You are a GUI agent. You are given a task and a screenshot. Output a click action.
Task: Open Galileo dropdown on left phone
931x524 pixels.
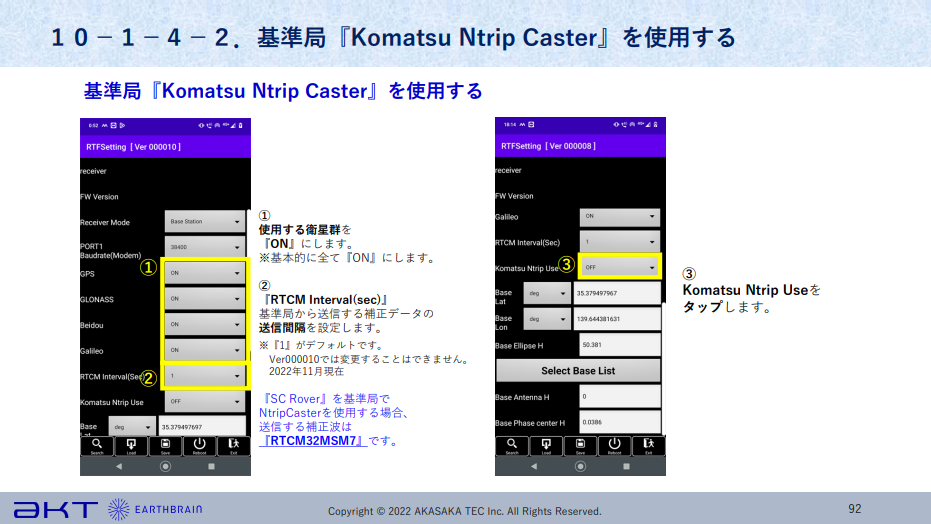205,350
